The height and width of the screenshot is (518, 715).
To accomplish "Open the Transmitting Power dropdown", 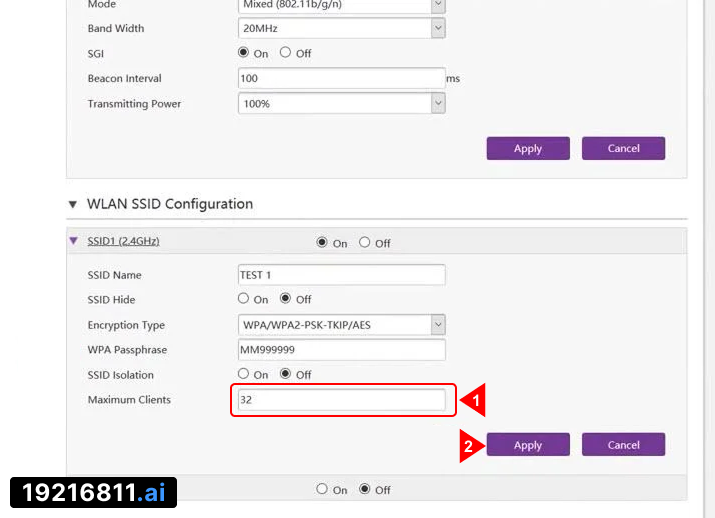I will pos(341,103).
